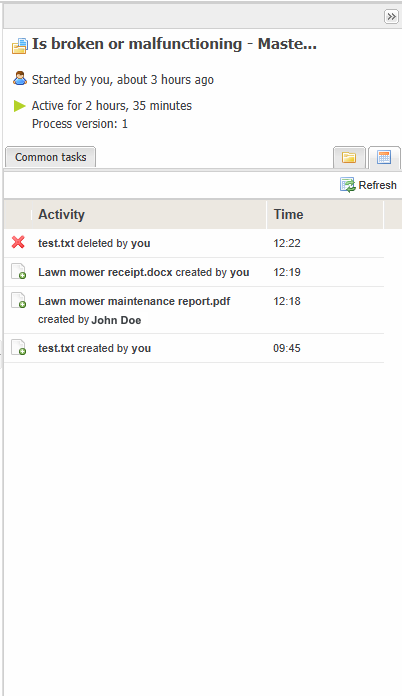
Task: Collapse the side panel with the double-chevron button
Action: click(x=391, y=16)
